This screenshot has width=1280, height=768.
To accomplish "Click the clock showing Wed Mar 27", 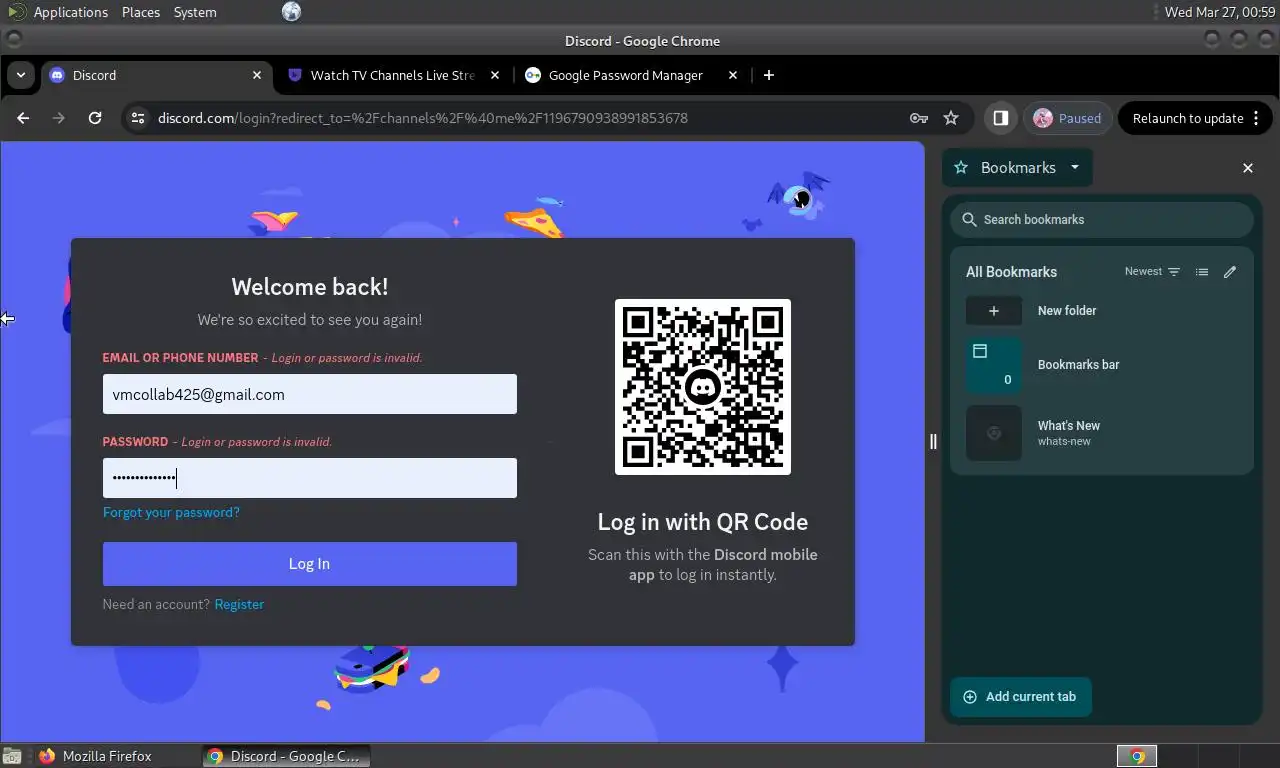I will pos(1220,12).
